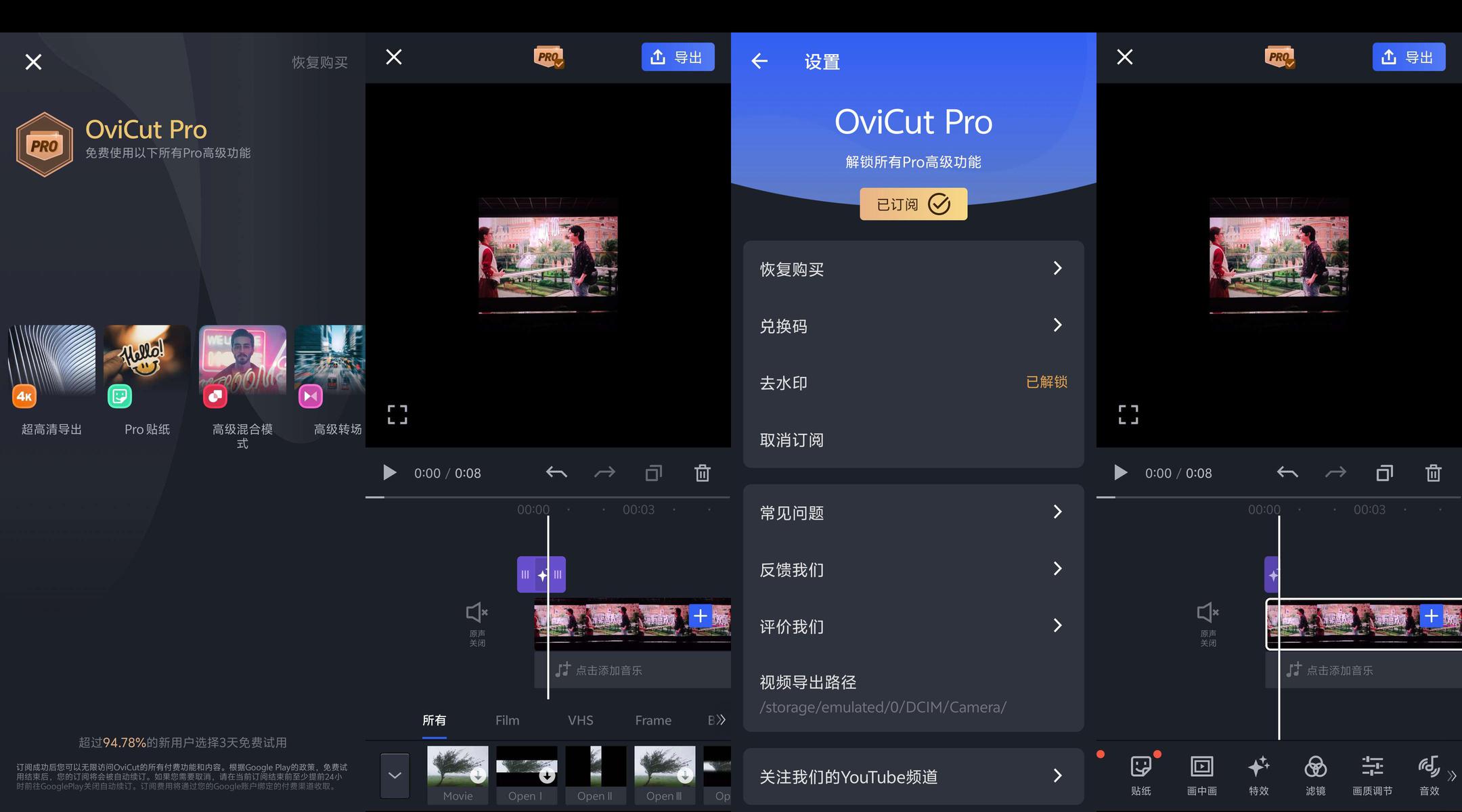The height and width of the screenshot is (812, 1462).
Task: Choose the Open II effect thumbnail
Action: point(596,775)
